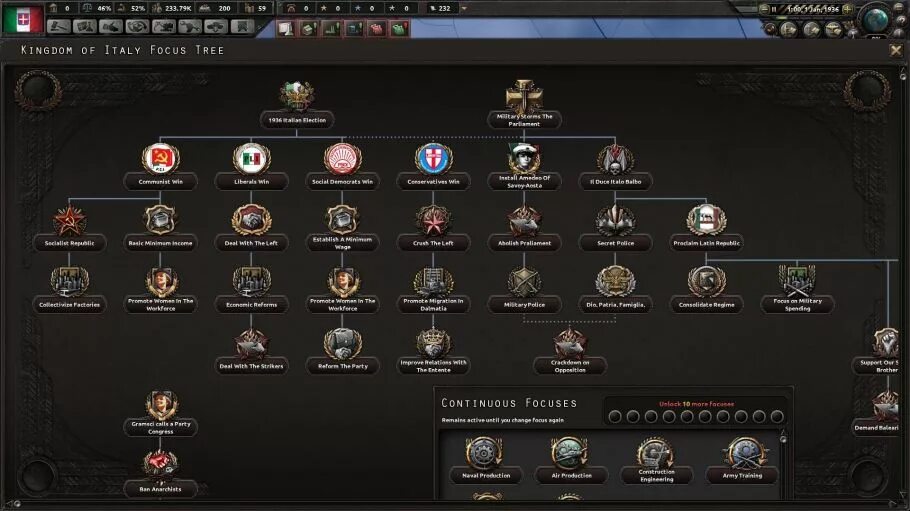Activate Air Production continuous focus
910x511 pixels.
(571, 460)
